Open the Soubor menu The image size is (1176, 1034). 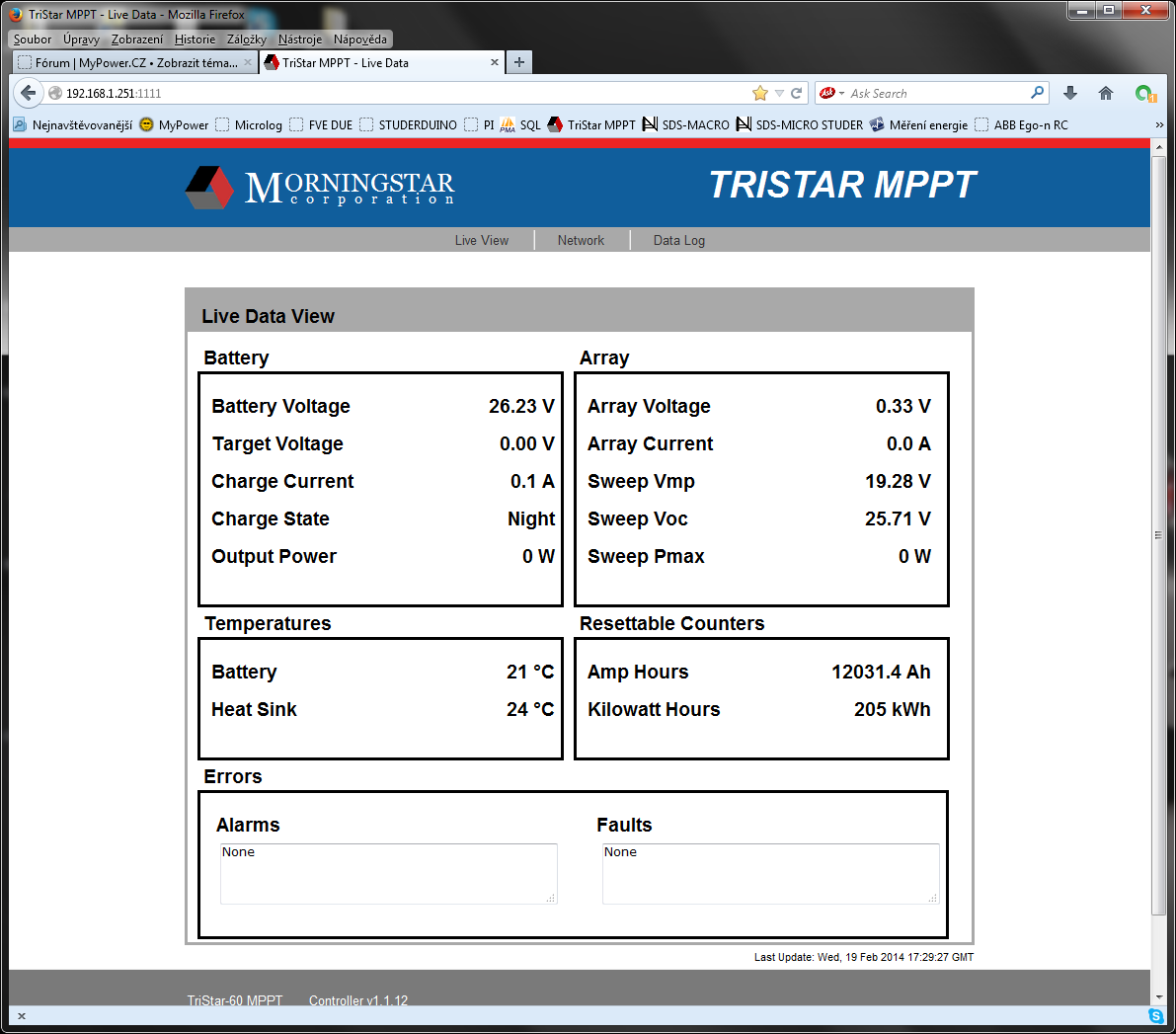(x=33, y=40)
